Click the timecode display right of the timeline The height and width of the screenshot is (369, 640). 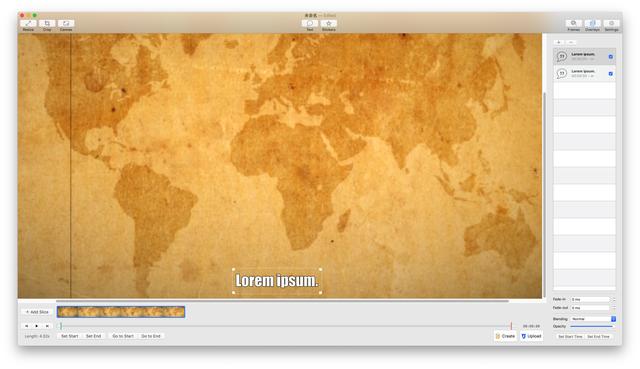[531, 326]
